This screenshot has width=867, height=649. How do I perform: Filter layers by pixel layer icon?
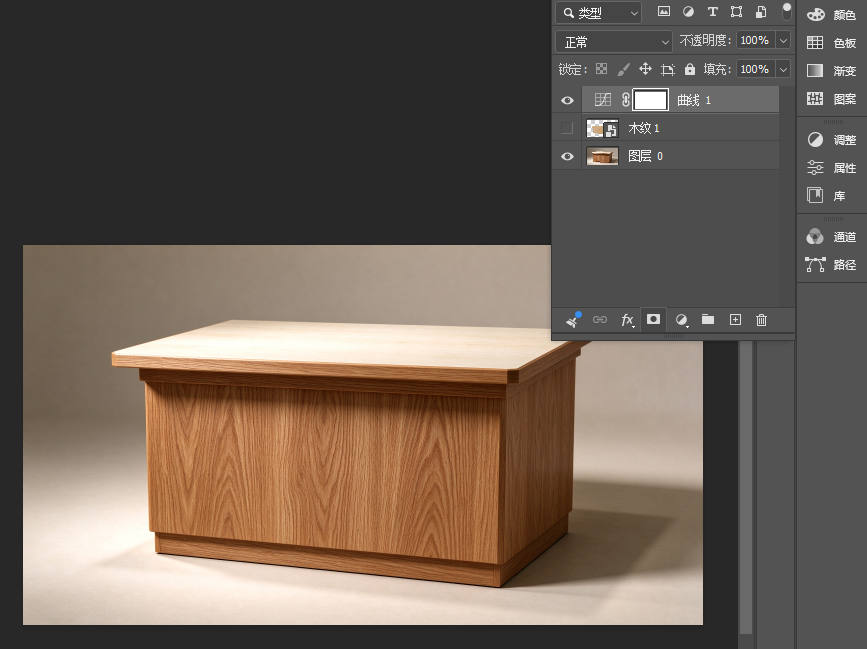pyautogui.click(x=664, y=12)
